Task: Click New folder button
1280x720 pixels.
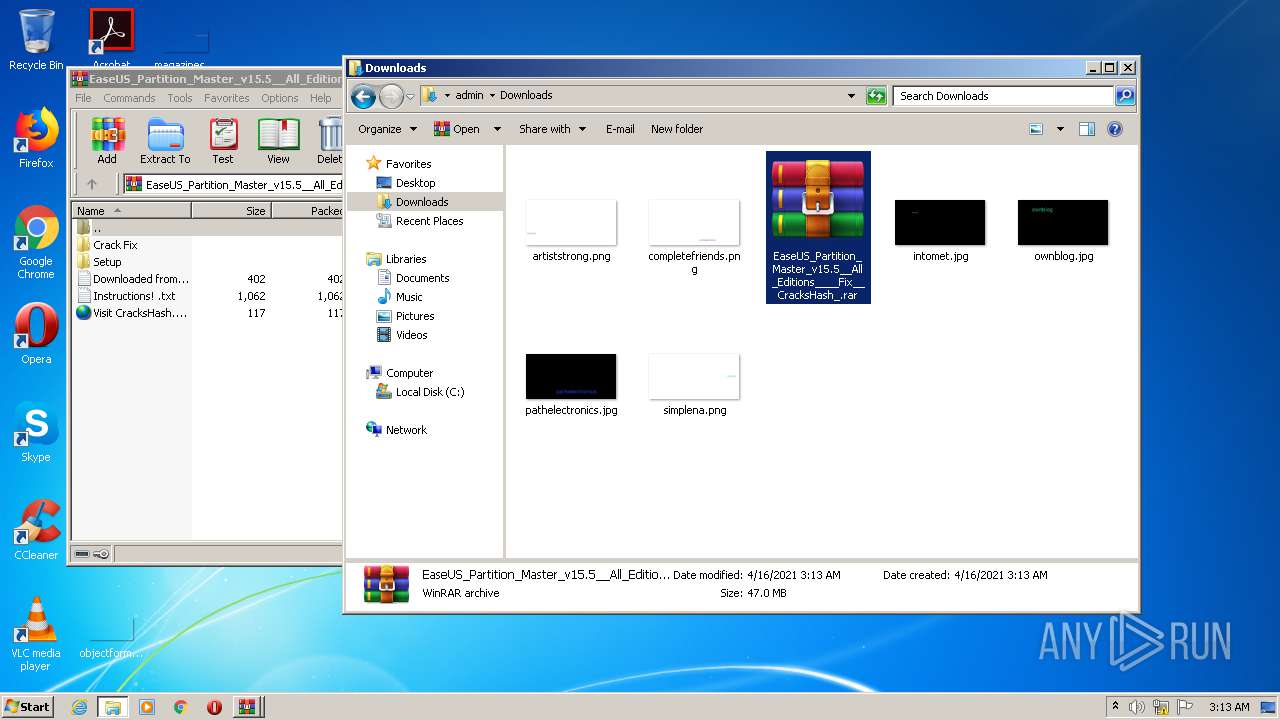Action: point(677,129)
